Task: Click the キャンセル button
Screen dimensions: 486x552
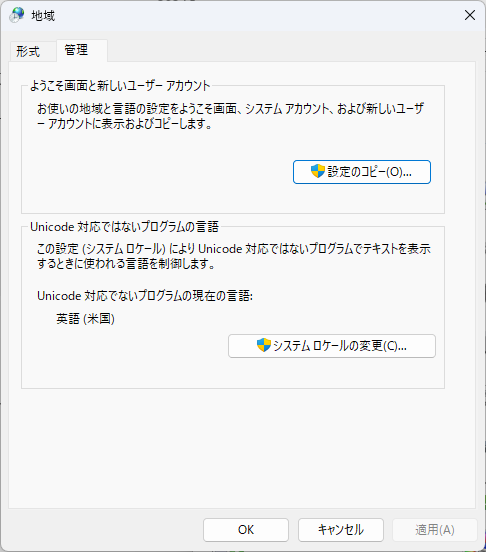Action: click(341, 530)
